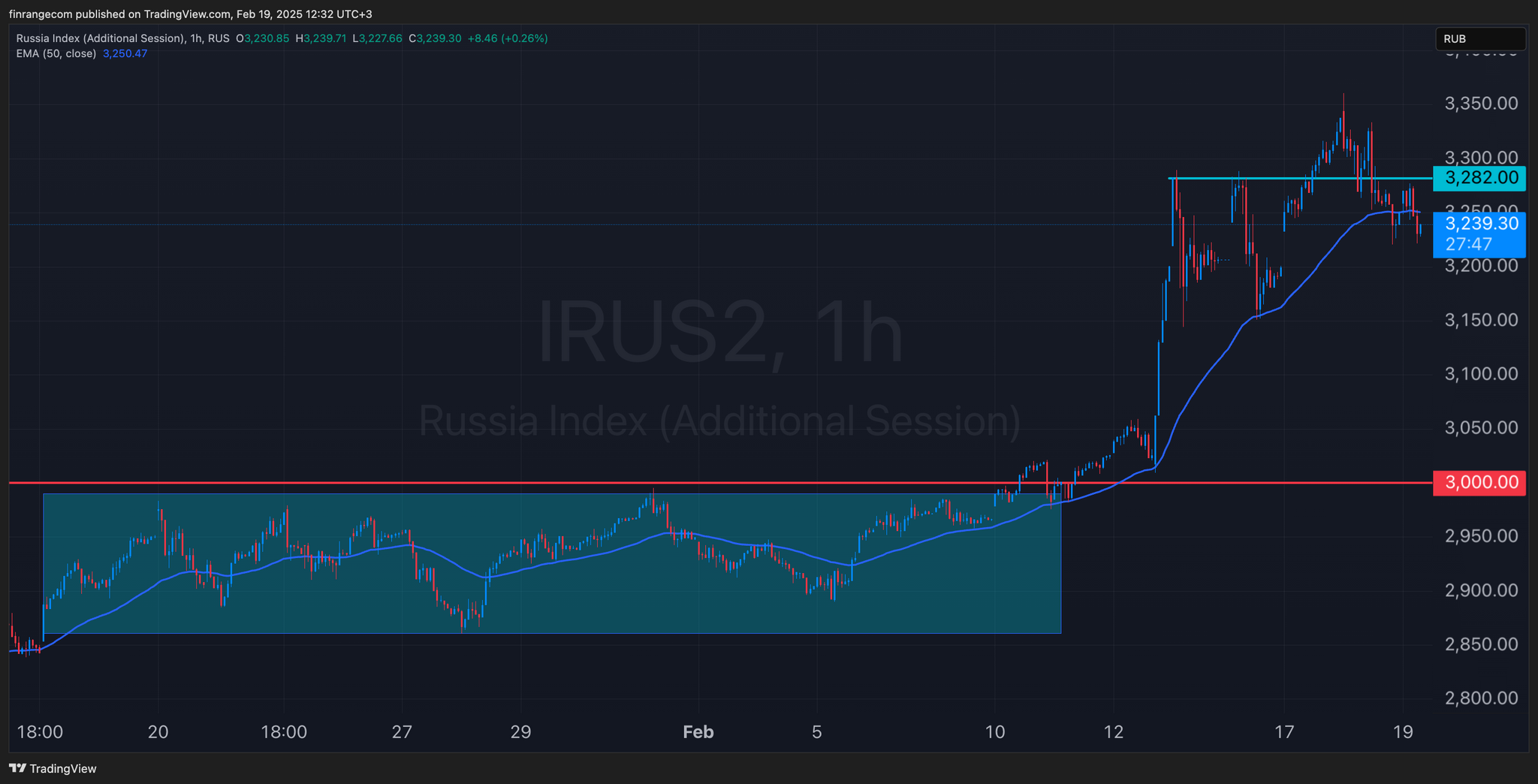The height and width of the screenshot is (784, 1538).
Task: Click the 3,200.00 price axis label
Action: point(1481,266)
